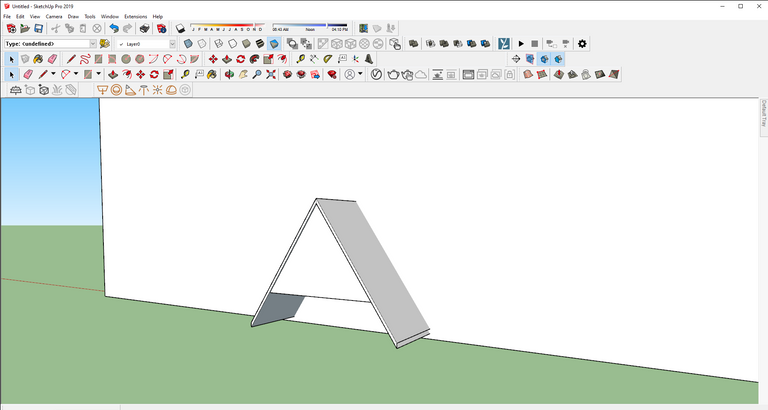Screen dimensions: 768x410
Task: Open the Type undefined dropdown
Action: 50,44
